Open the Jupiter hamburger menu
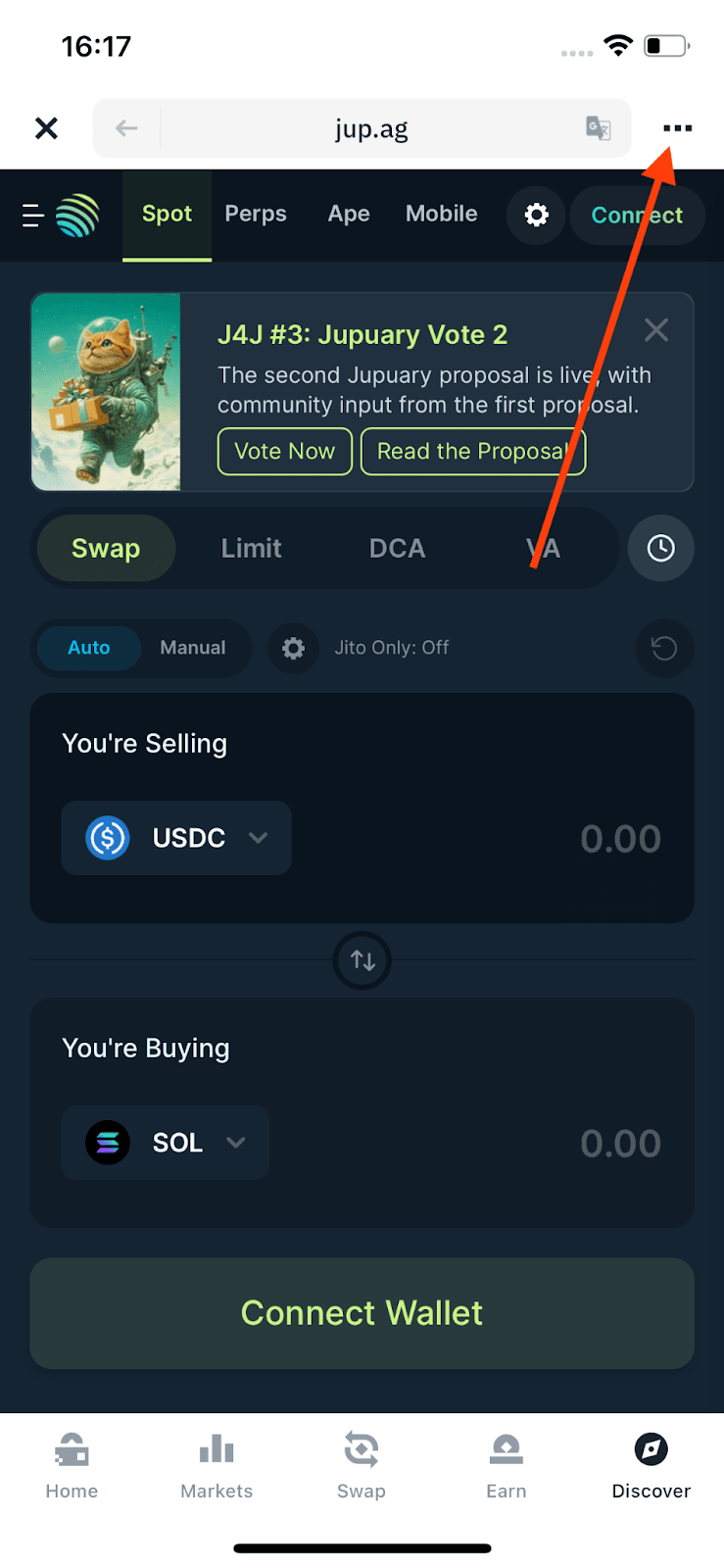The width and height of the screenshot is (724, 1568). (x=33, y=216)
